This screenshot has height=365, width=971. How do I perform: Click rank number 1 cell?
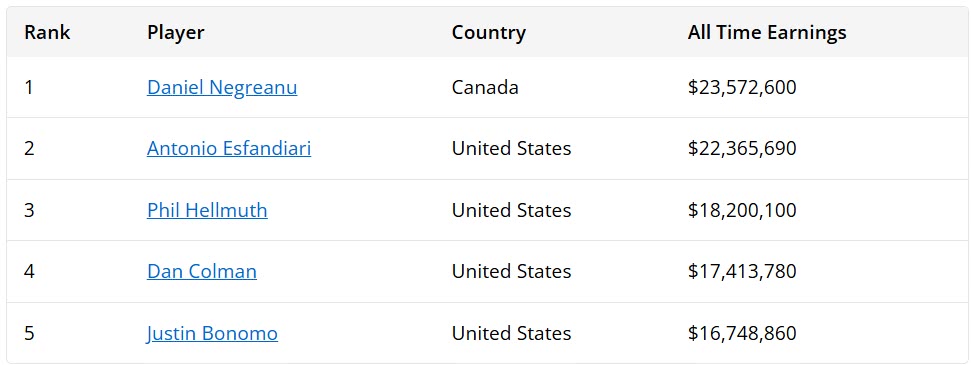pos(28,87)
